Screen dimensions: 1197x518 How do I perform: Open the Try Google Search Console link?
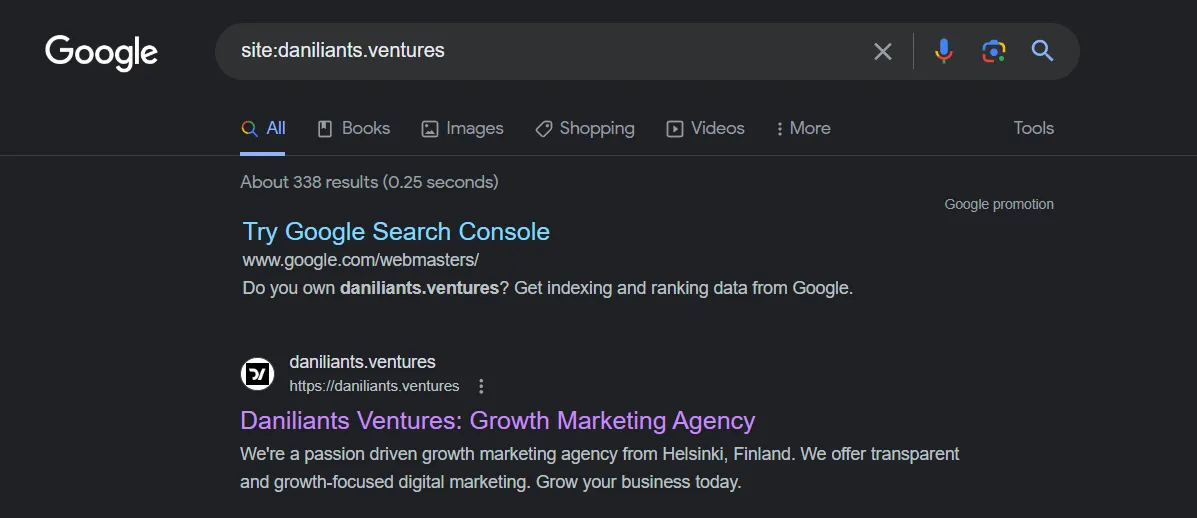396,231
